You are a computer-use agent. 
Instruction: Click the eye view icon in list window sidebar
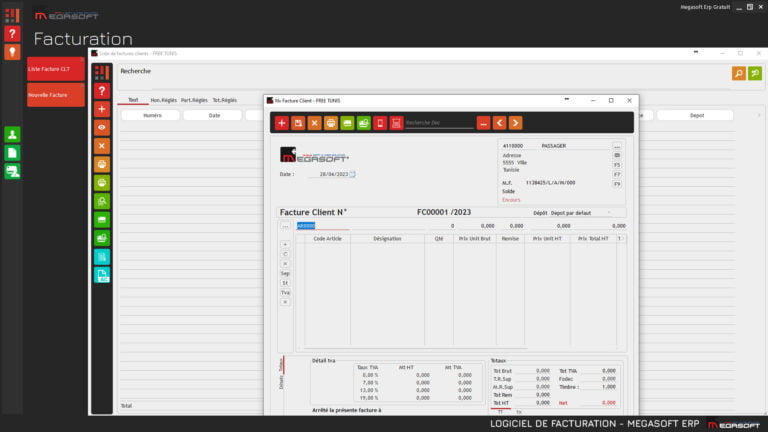click(x=102, y=127)
